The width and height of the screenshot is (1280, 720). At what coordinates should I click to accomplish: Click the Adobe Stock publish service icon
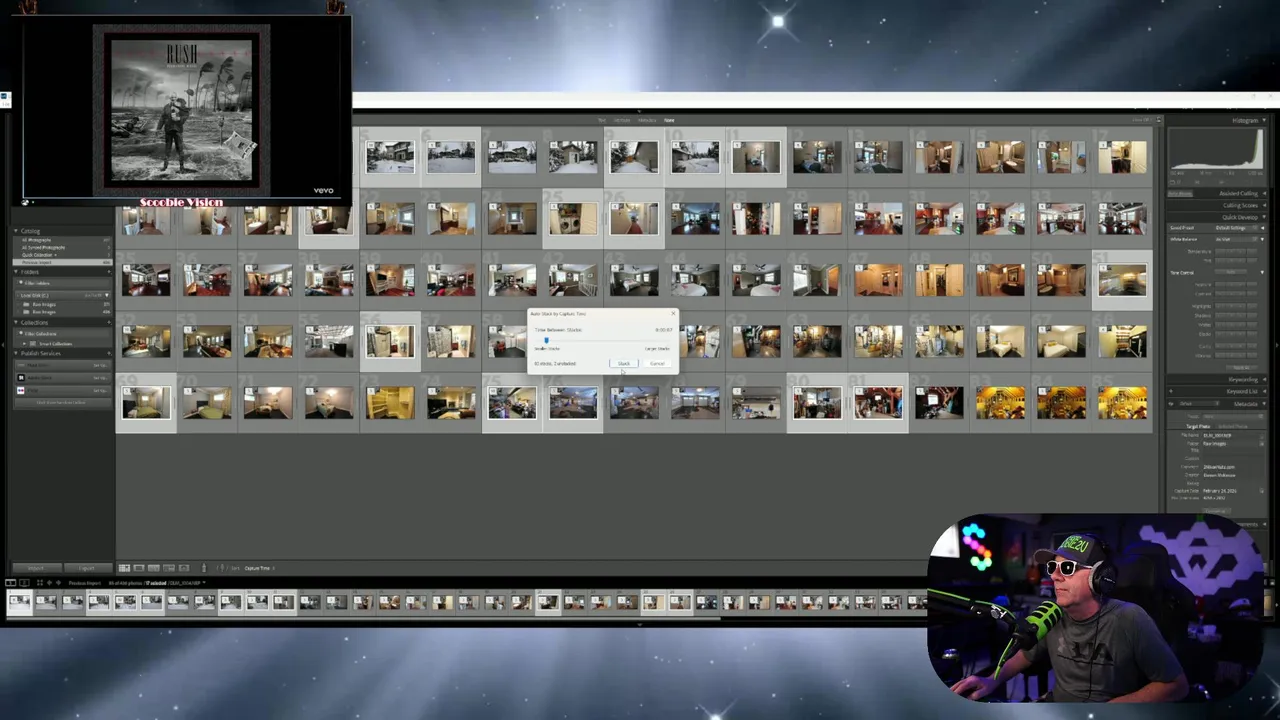(21, 378)
